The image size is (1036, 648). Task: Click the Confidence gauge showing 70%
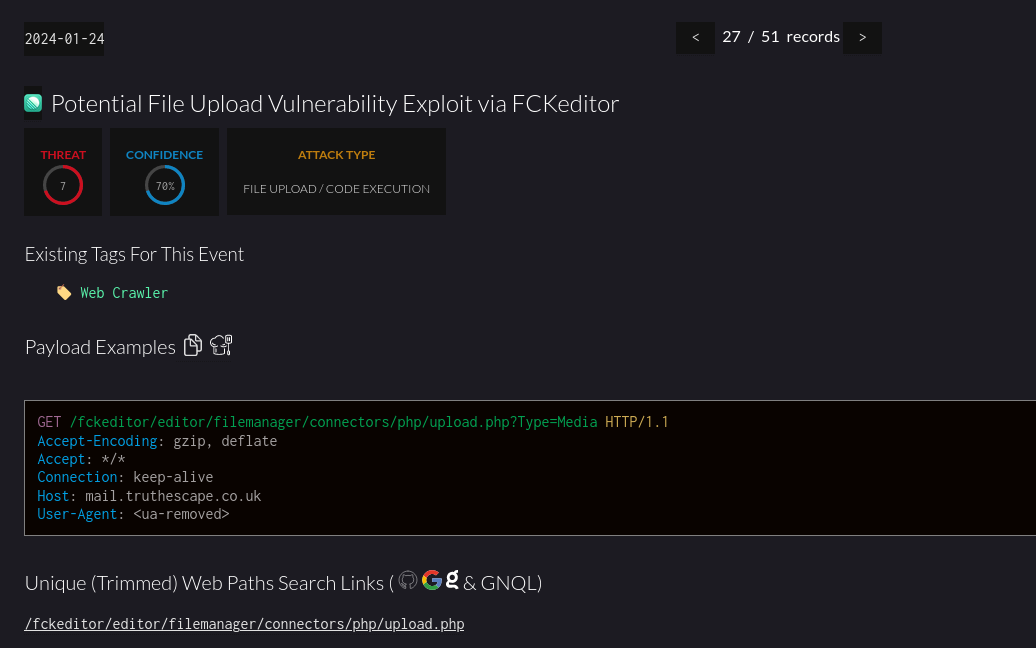(x=164, y=186)
